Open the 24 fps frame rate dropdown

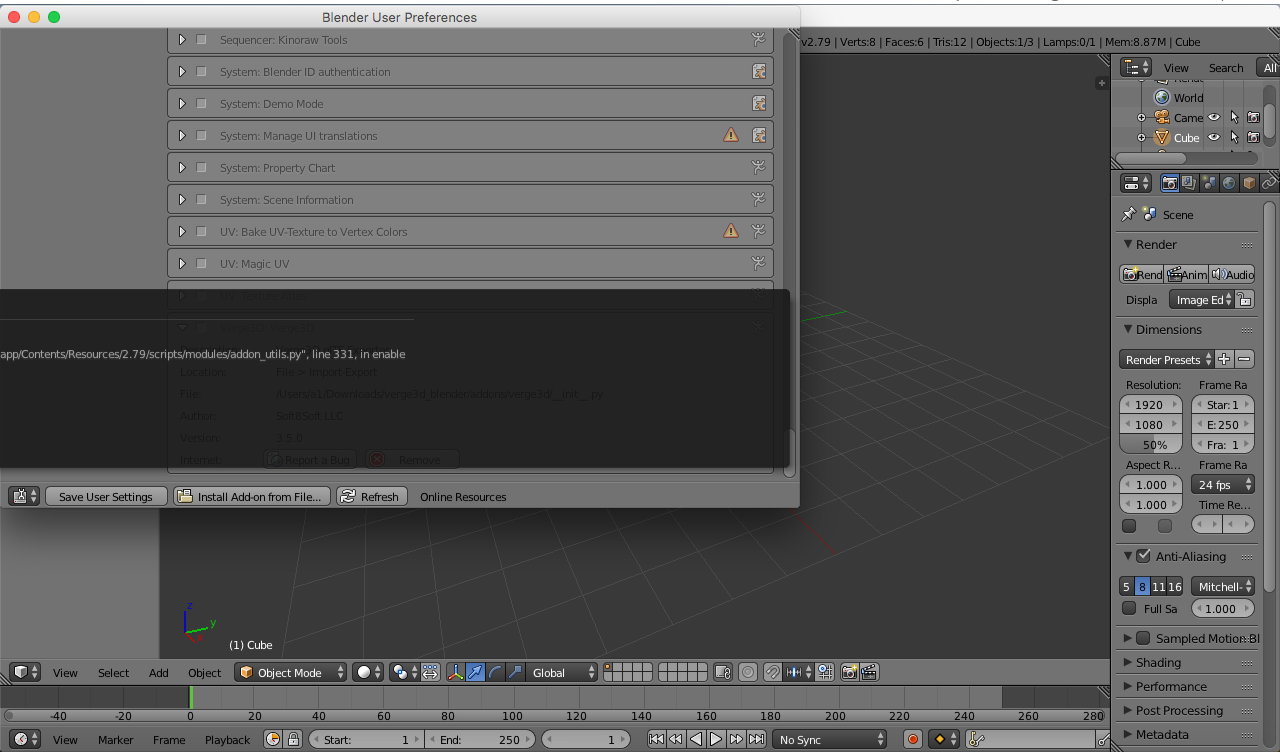pyautogui.click(x=1223, y=484)
